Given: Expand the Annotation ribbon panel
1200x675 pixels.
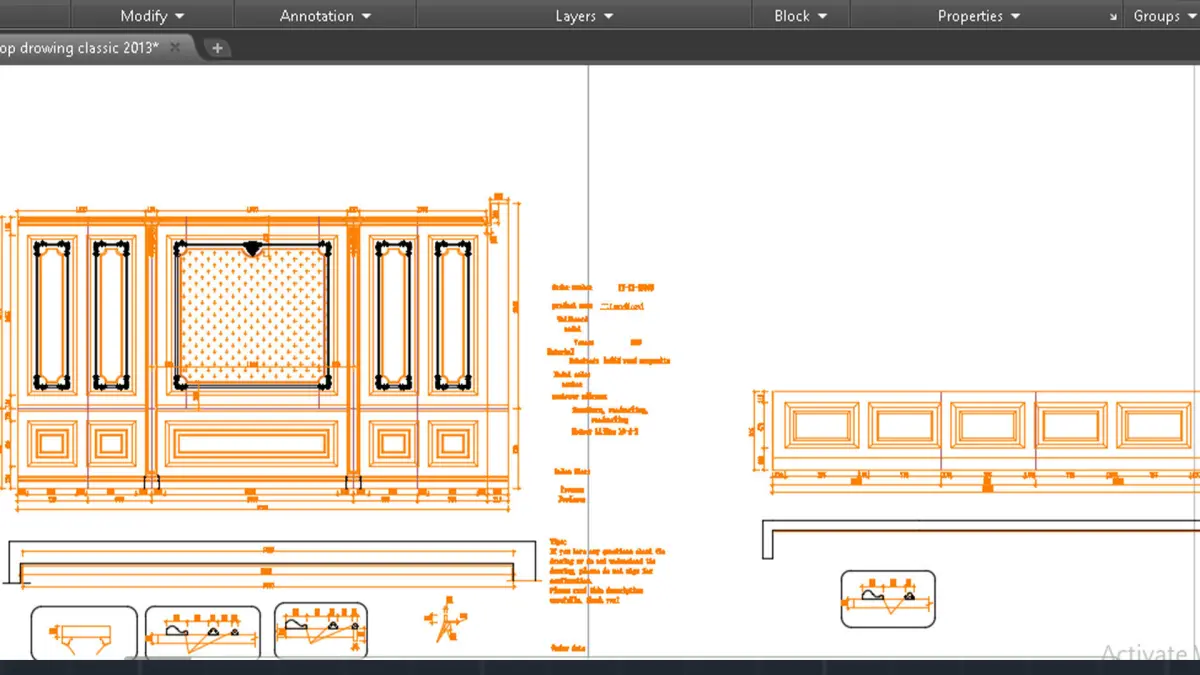Looking at the screenshot, I should point(325,16).
